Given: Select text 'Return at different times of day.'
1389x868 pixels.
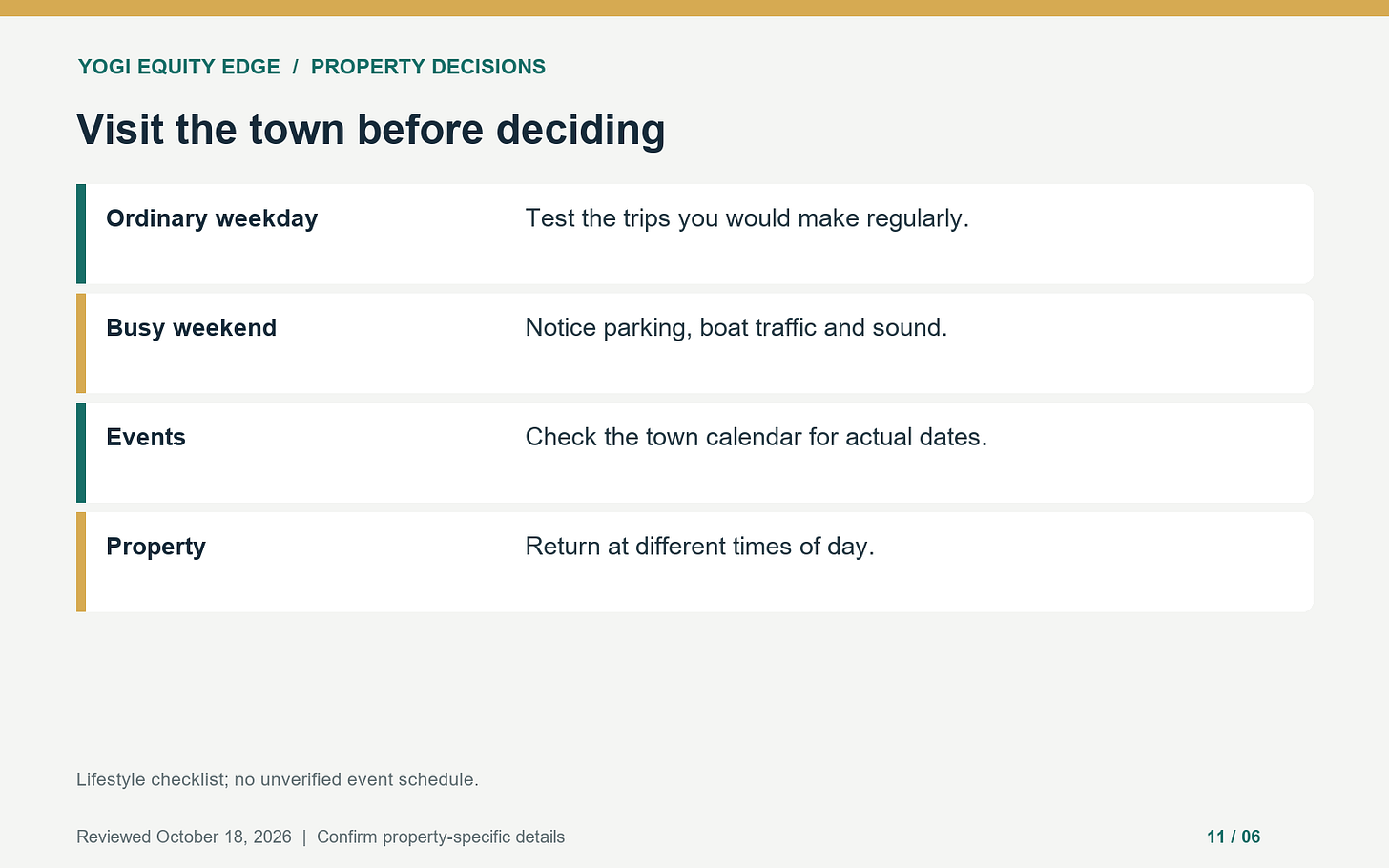Looking at the screenshot, I should (x=700, y=547).
